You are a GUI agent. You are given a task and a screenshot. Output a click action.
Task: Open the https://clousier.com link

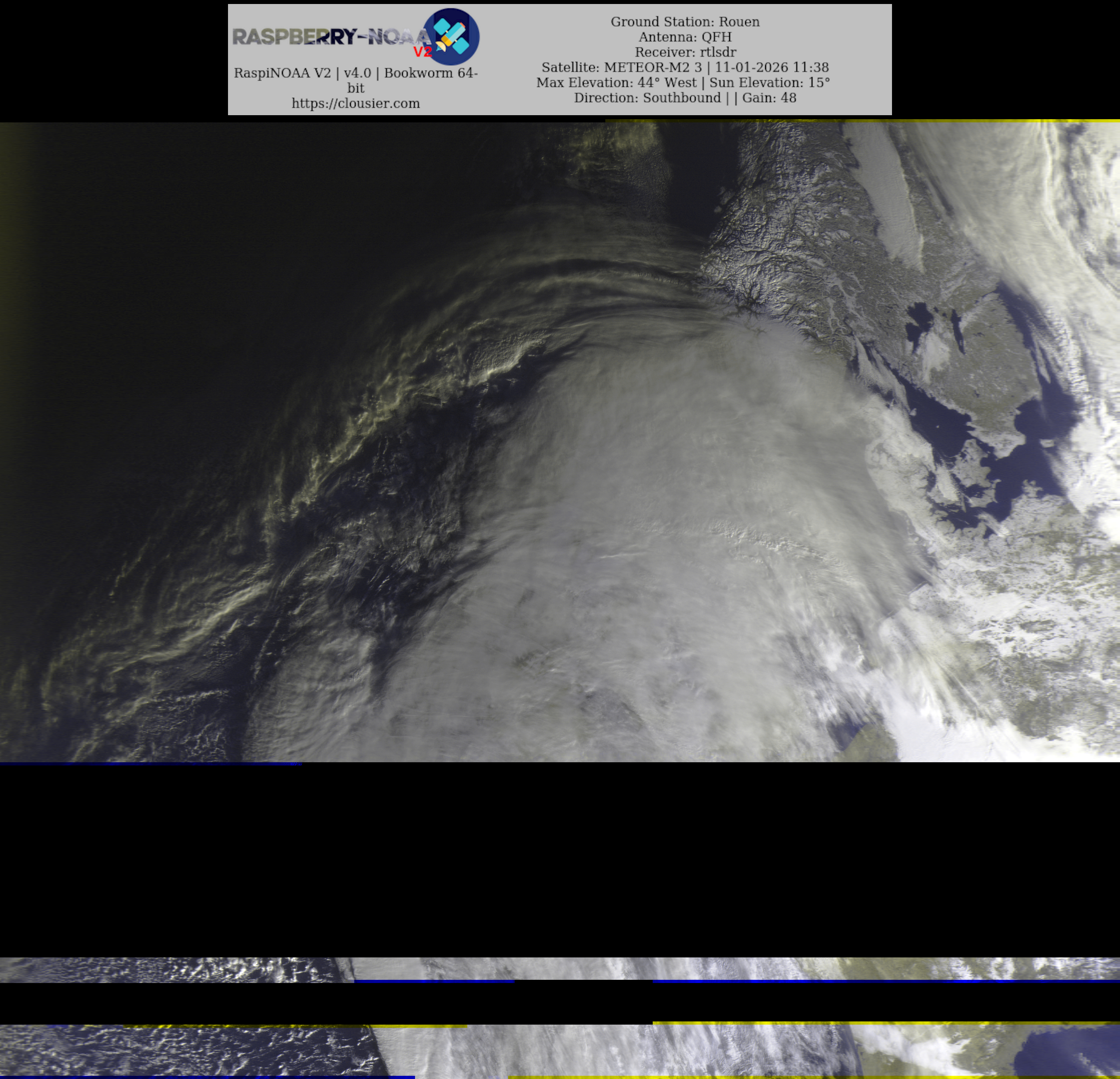click(356, 104)
